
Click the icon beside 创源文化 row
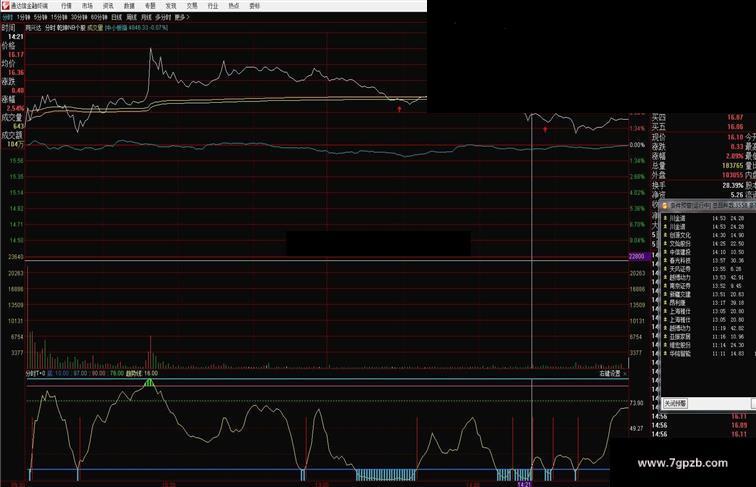point(665,235)
